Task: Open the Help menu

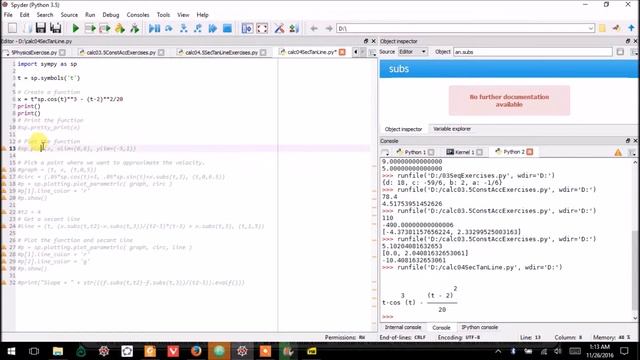Action: 202,15
